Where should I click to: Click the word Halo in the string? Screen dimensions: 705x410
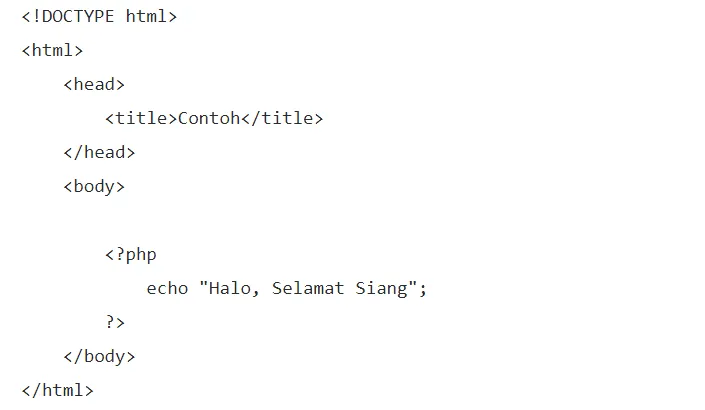[x=229, y=289]
